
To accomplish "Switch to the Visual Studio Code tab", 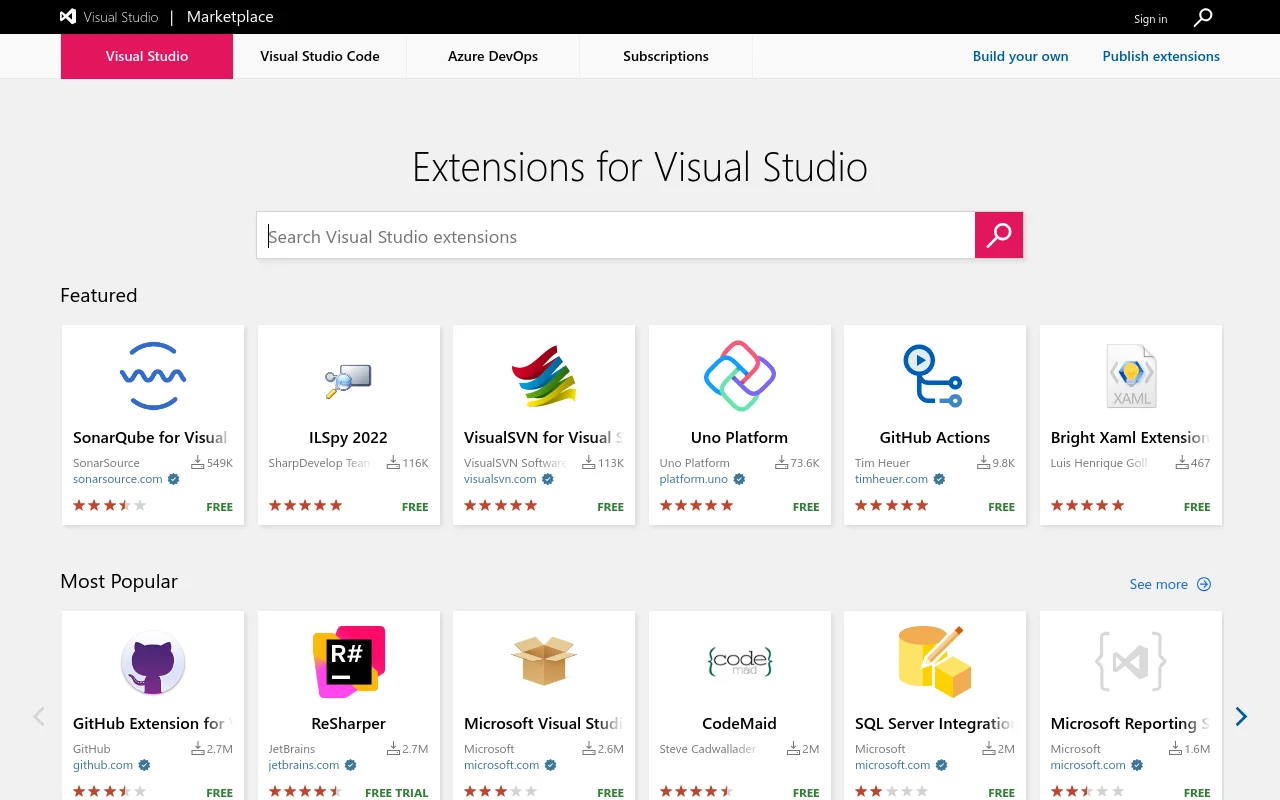I will pyautogui.click(x=320, y=56).
